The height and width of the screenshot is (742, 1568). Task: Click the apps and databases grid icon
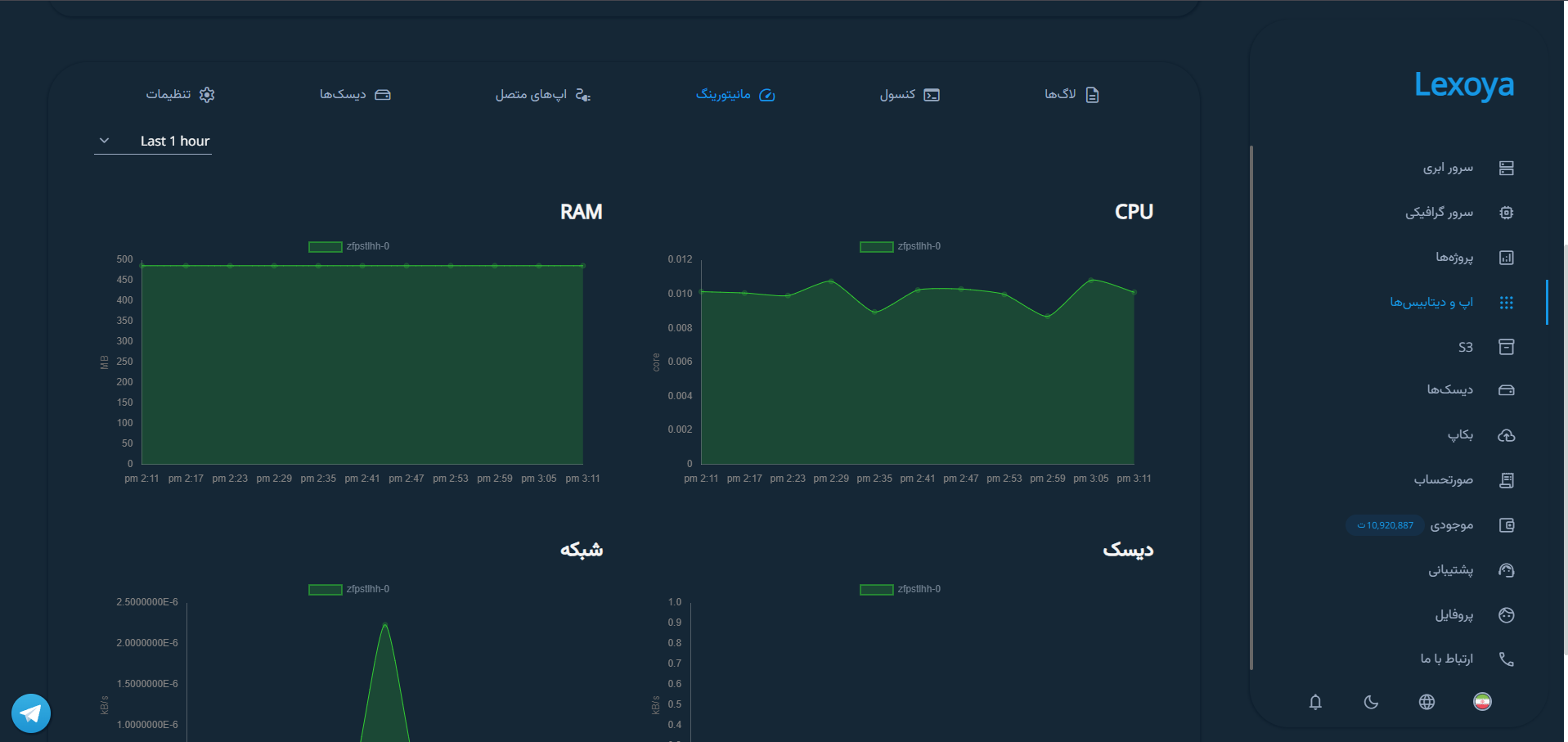pyautogui.click(x=1506, y=303)
